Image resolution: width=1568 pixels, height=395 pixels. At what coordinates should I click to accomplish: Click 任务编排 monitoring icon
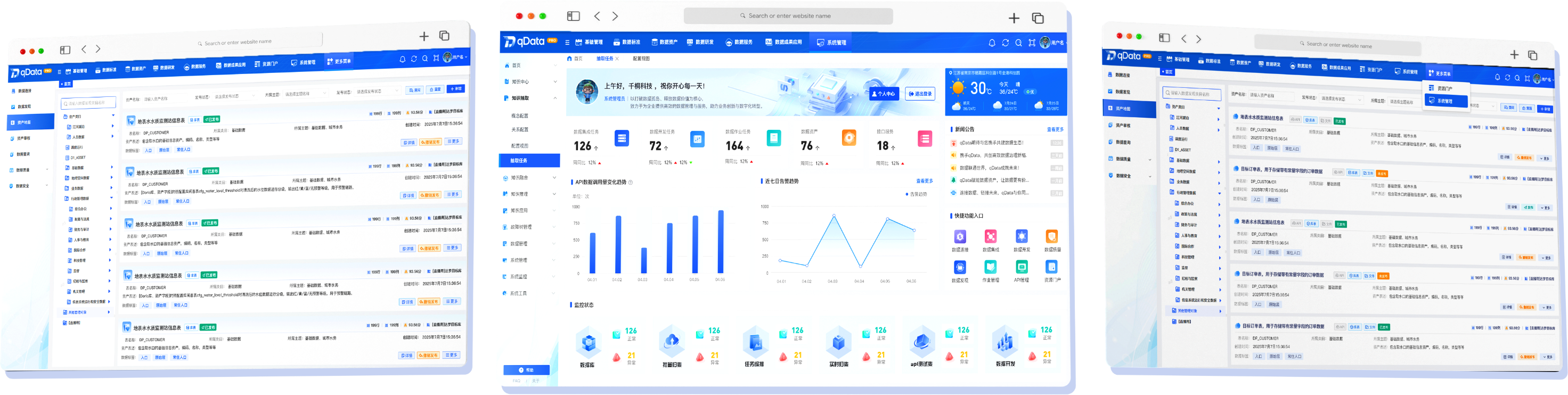pos(755,343)
